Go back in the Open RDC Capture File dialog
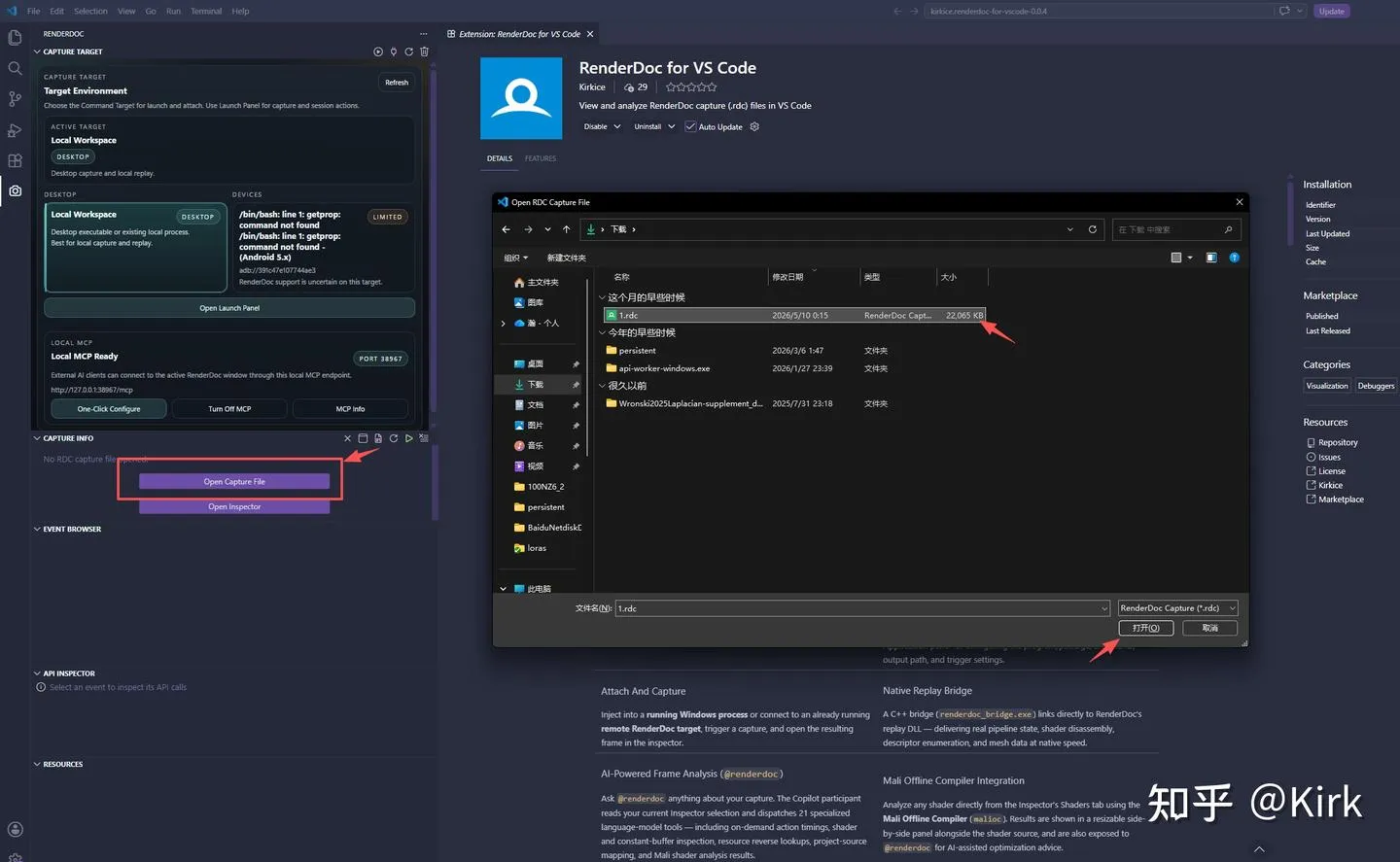Image resolution: width=1400 pixels, height=862 pixels. coord(506,229)
